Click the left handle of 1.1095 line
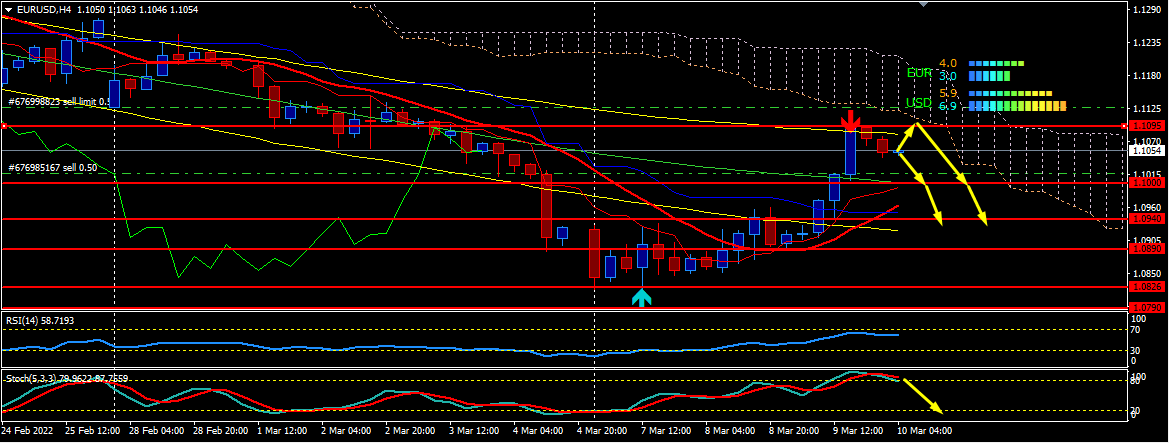1169x444 pixels. tap(4, 126)
